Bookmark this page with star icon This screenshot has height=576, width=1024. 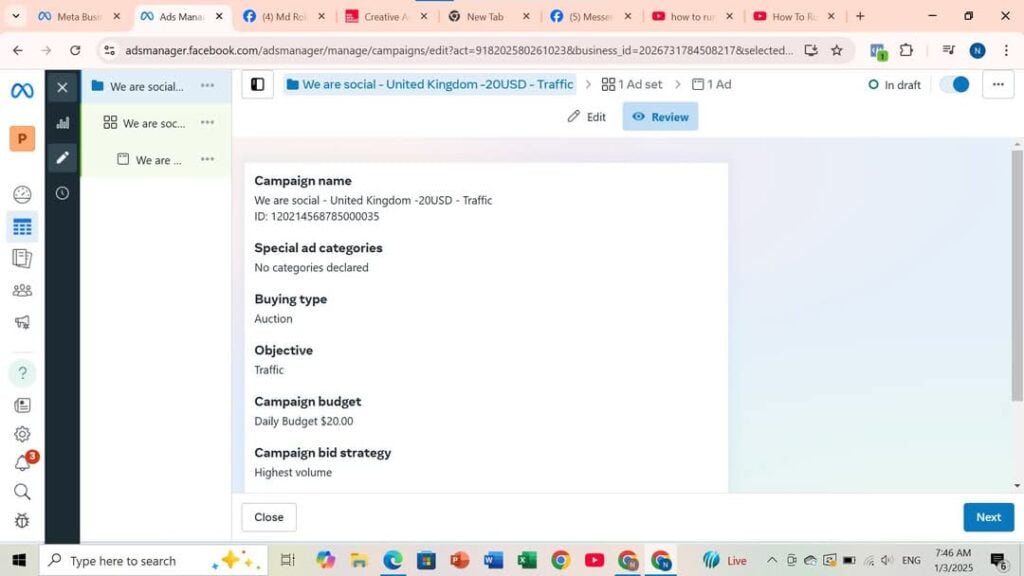837,50
